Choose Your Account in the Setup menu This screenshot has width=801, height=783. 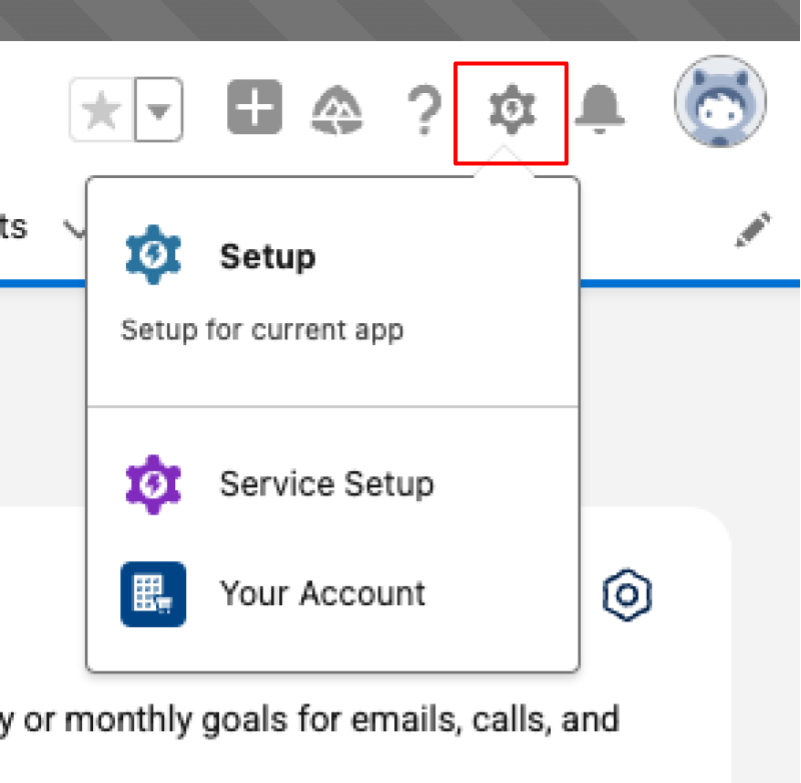point(322,593)
